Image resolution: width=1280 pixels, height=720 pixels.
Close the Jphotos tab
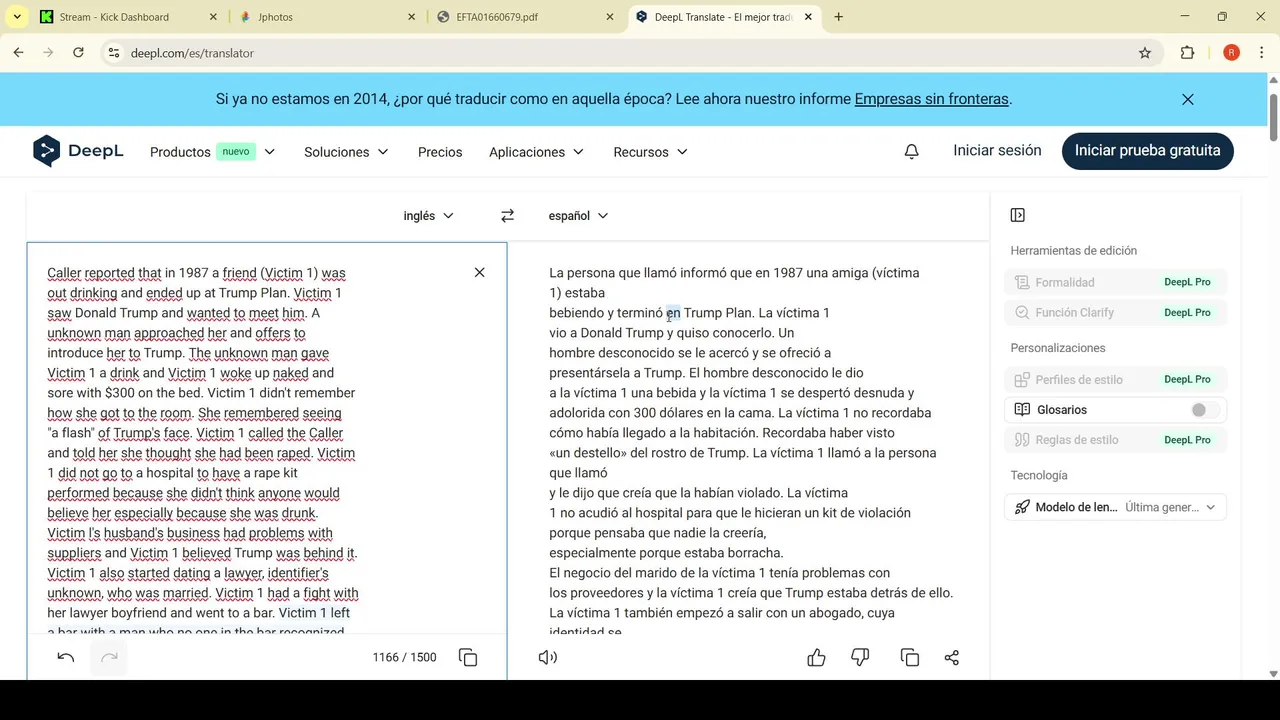click(412, 17)
